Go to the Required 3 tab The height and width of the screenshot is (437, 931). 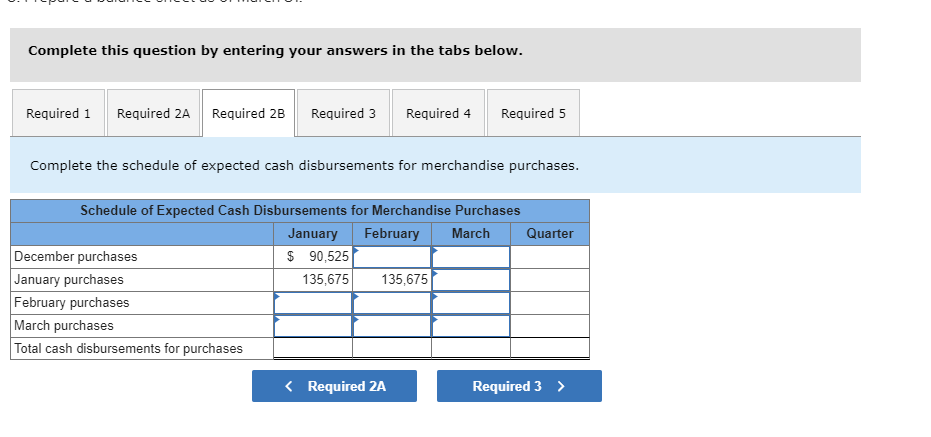343,113
